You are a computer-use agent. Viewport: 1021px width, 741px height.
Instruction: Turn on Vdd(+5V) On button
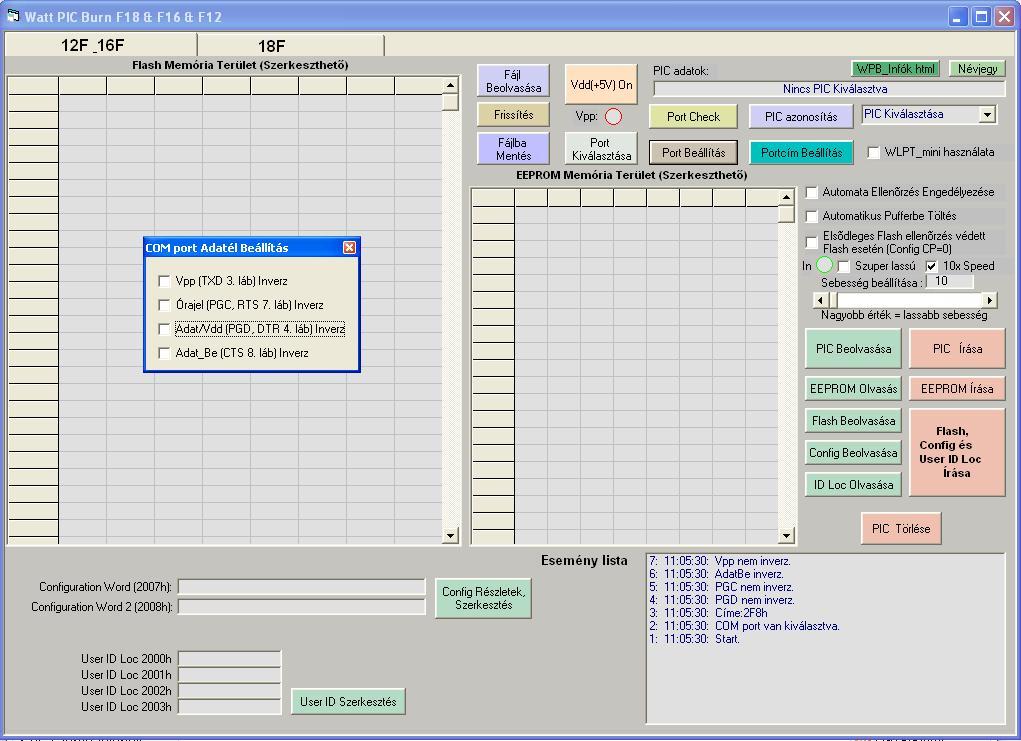tap(600, 84)
